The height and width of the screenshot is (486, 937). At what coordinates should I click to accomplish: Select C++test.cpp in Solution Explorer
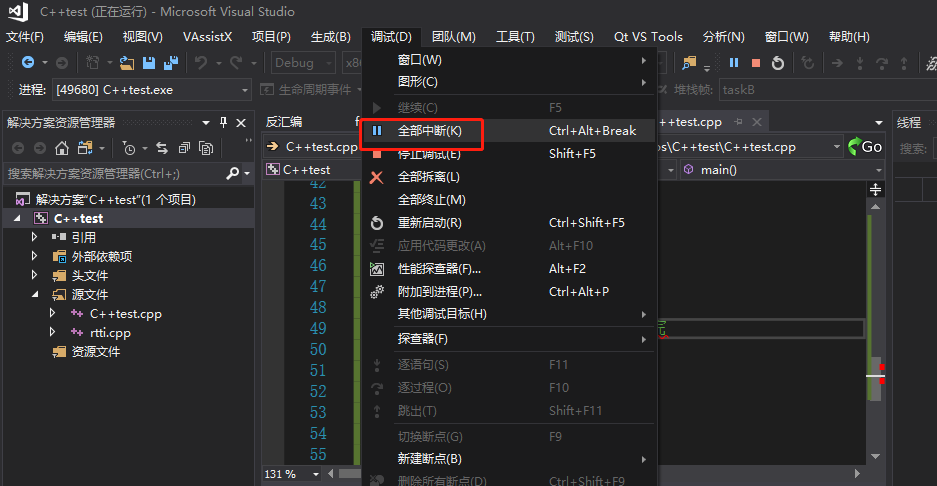point(125,314)
